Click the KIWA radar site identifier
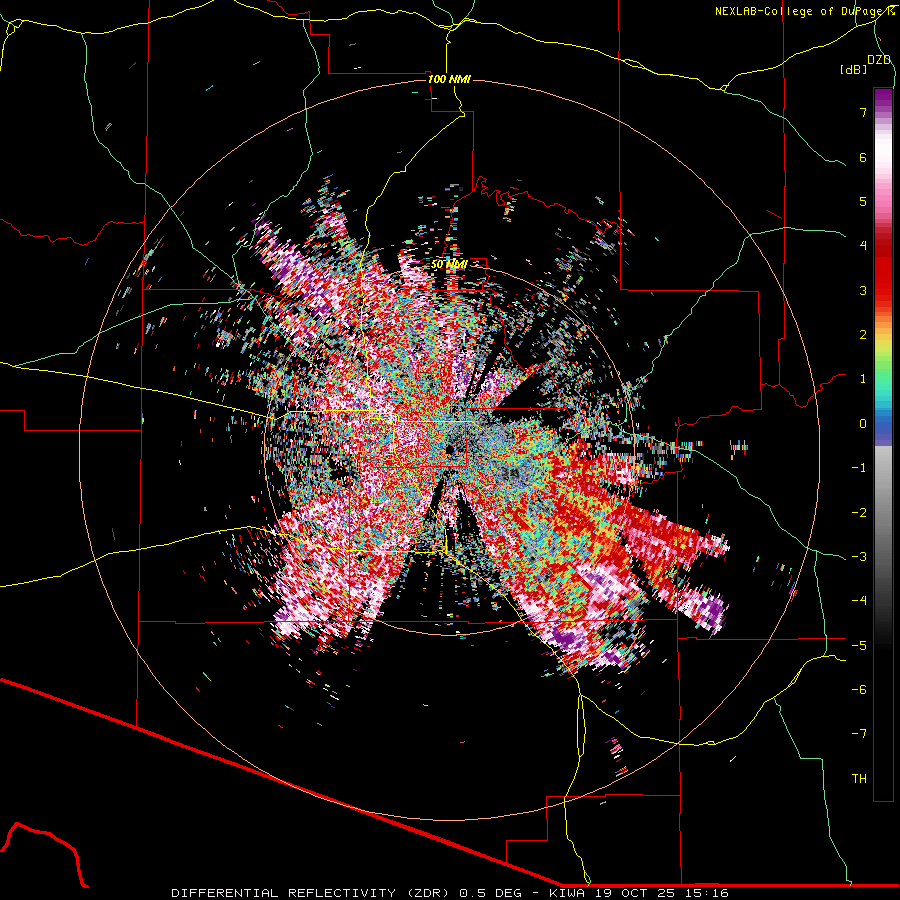The height and width of the screenshot is (900, 900). pos(567,893)
